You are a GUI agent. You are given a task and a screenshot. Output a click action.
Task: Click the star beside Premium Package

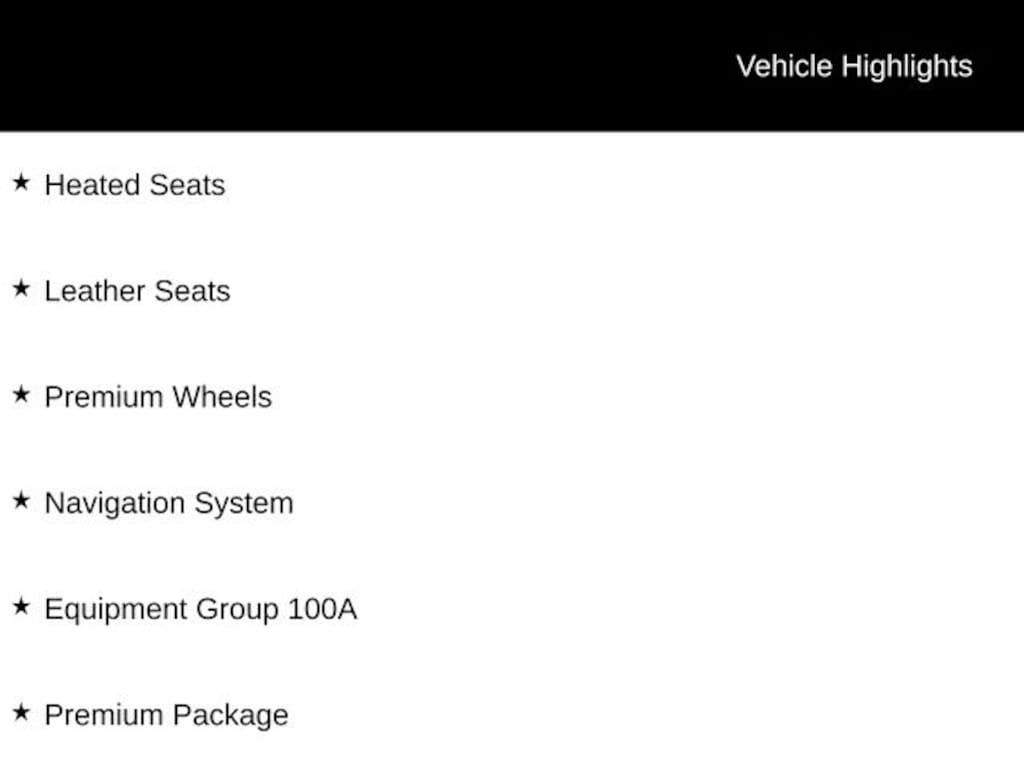click(x=21, y=713)
